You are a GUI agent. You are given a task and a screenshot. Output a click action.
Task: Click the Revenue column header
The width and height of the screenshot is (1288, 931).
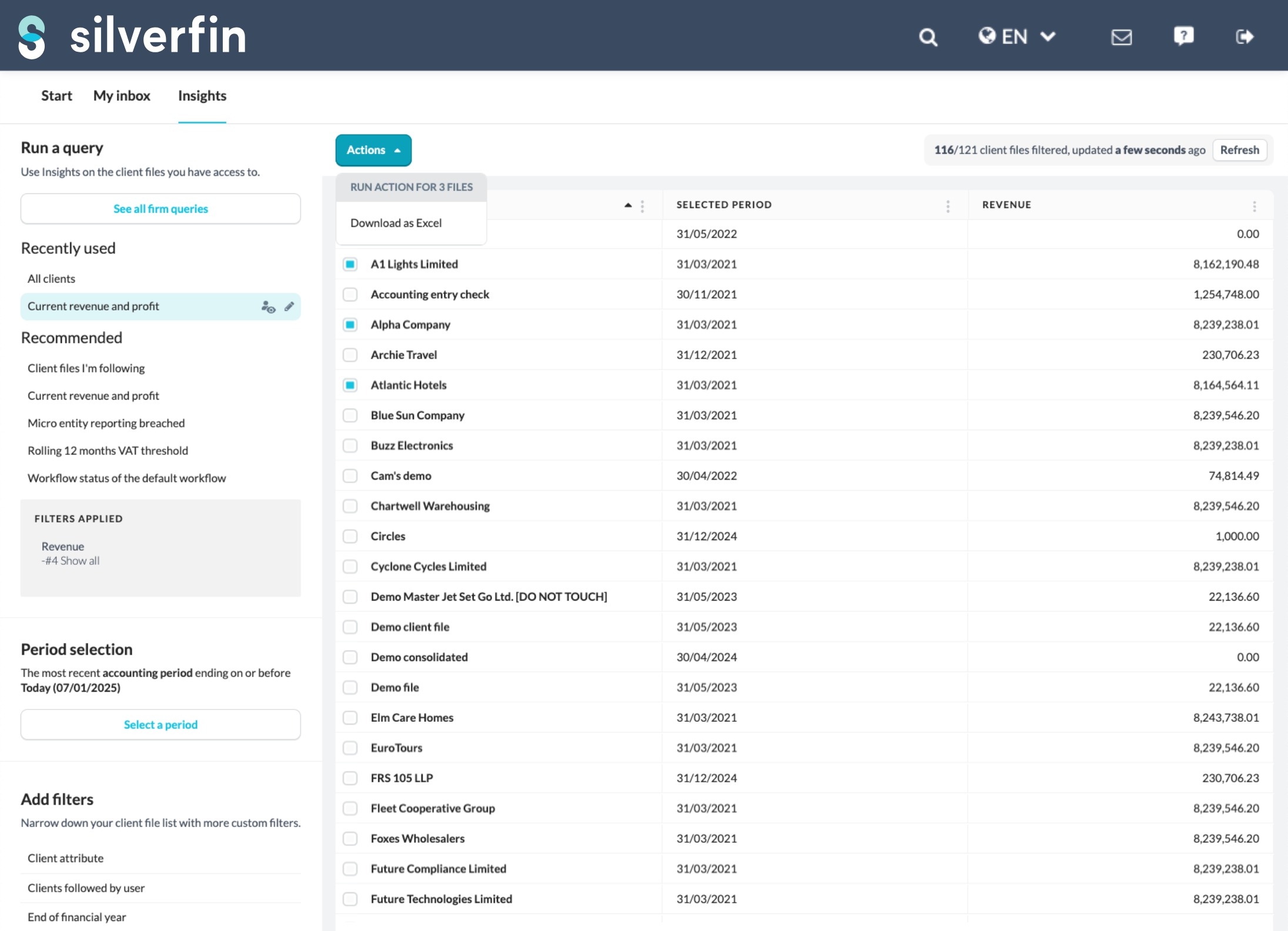(1006, 205)
